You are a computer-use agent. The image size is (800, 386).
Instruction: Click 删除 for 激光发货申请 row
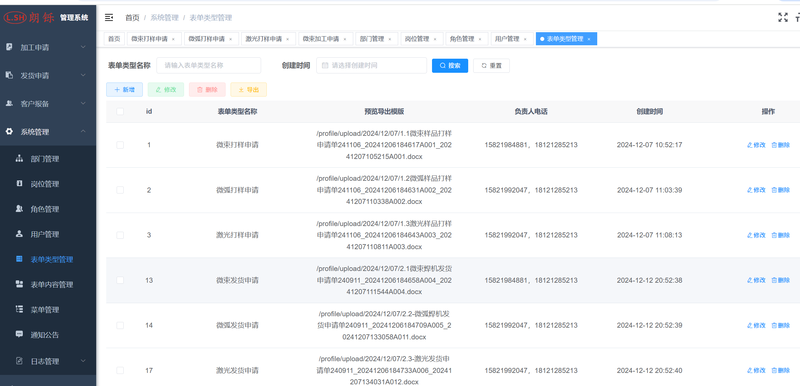781,370
